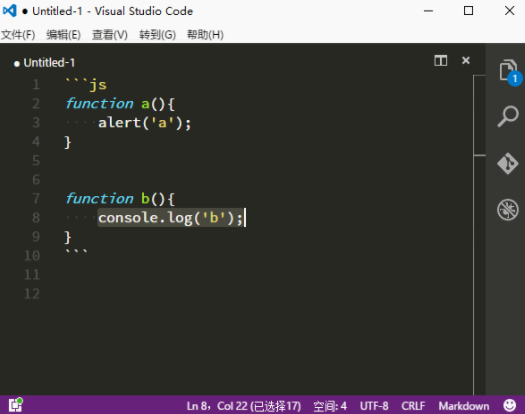Click on alert('a'); code line

click(144, 123)
